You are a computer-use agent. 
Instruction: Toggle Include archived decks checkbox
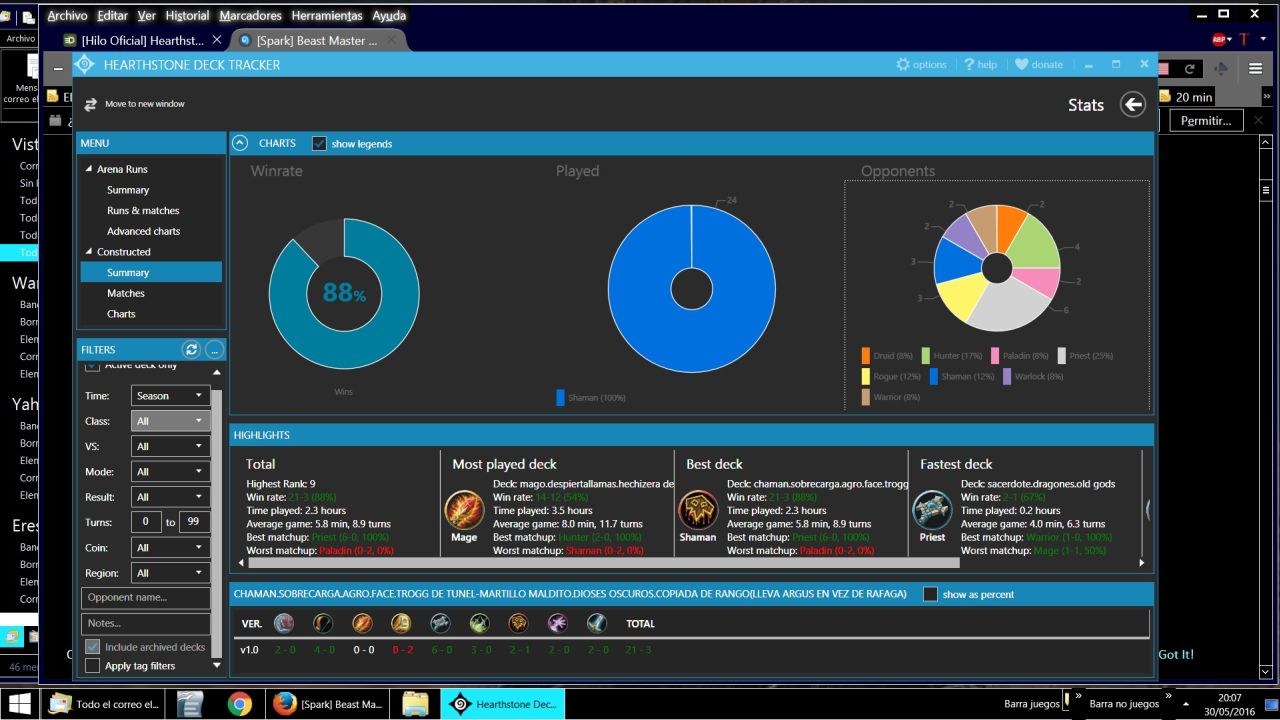(92, 647)
